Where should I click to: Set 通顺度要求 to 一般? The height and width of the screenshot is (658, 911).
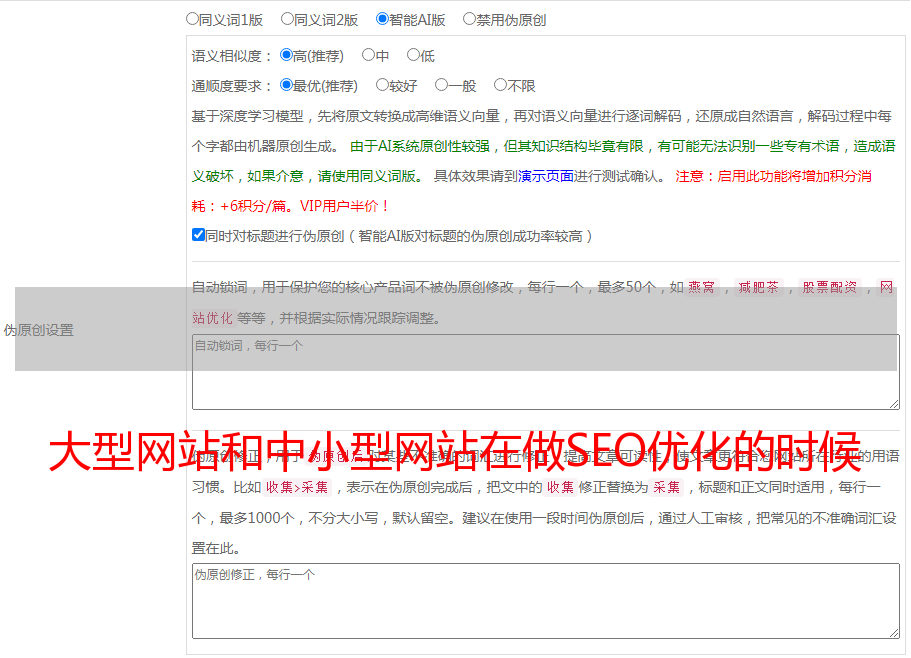point(442,85)
